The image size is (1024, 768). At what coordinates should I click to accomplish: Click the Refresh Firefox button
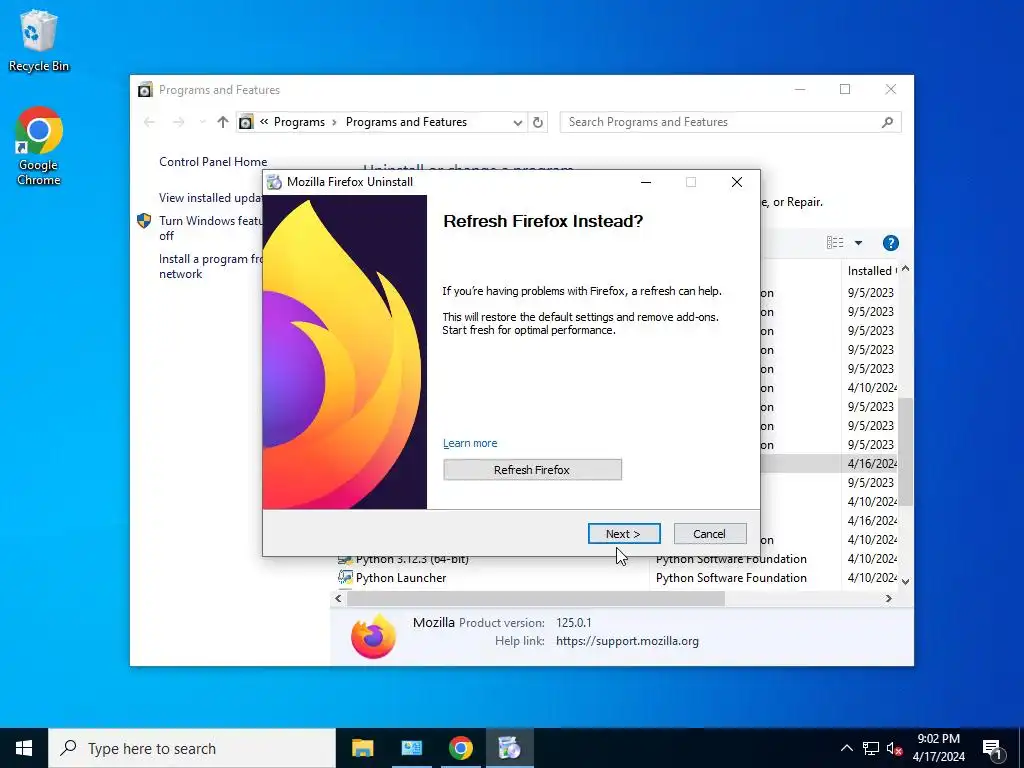pos(532,470)
